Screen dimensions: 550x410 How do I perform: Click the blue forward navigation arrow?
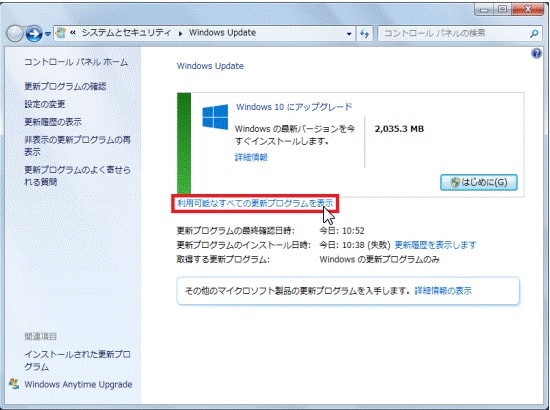coord(34,34)
